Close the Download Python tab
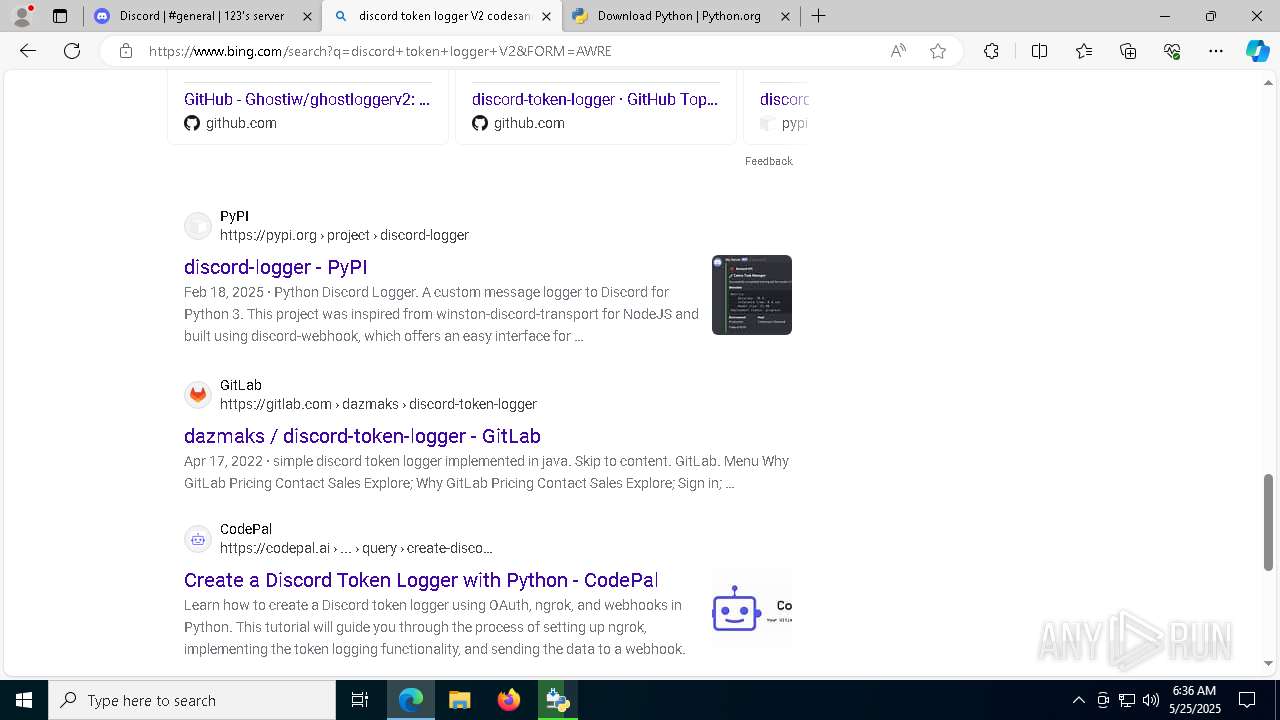Viewport: 1280px width, 720px height. (785, 16)
